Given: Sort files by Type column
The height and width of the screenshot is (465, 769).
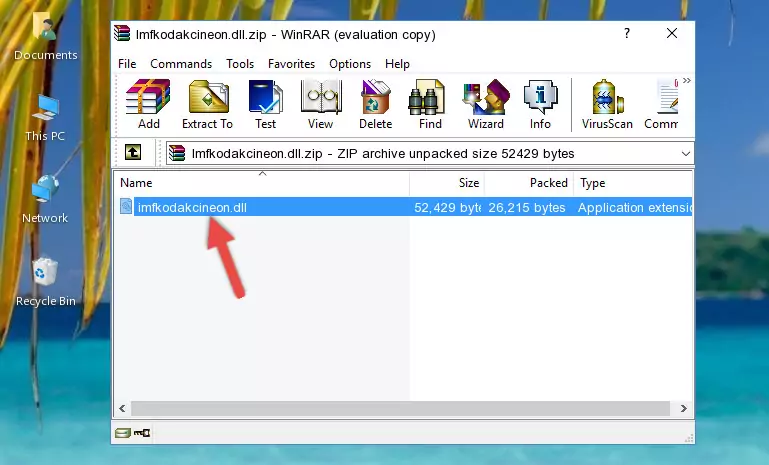Looking at the screenshot, I should [633, 183].
